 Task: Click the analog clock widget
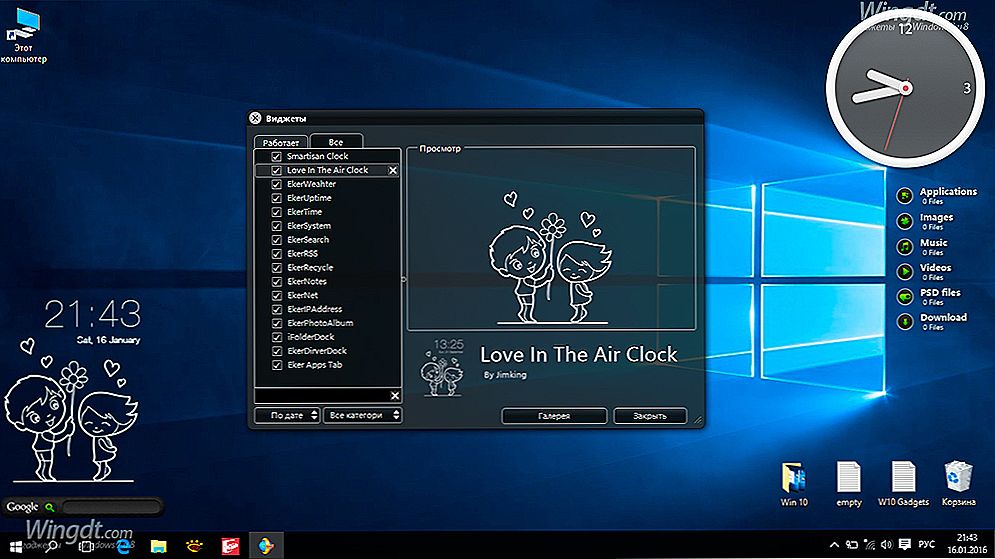point(906,89)
